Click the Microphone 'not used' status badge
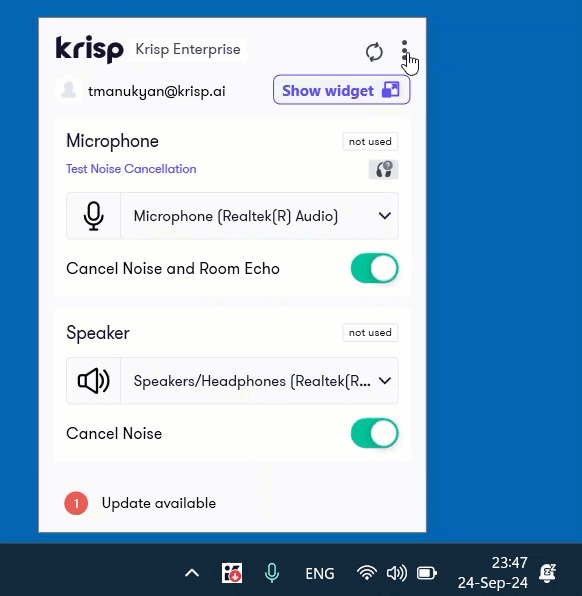Image resolution: width=582 pixels, height=596 pixels. tap(370, 141)
